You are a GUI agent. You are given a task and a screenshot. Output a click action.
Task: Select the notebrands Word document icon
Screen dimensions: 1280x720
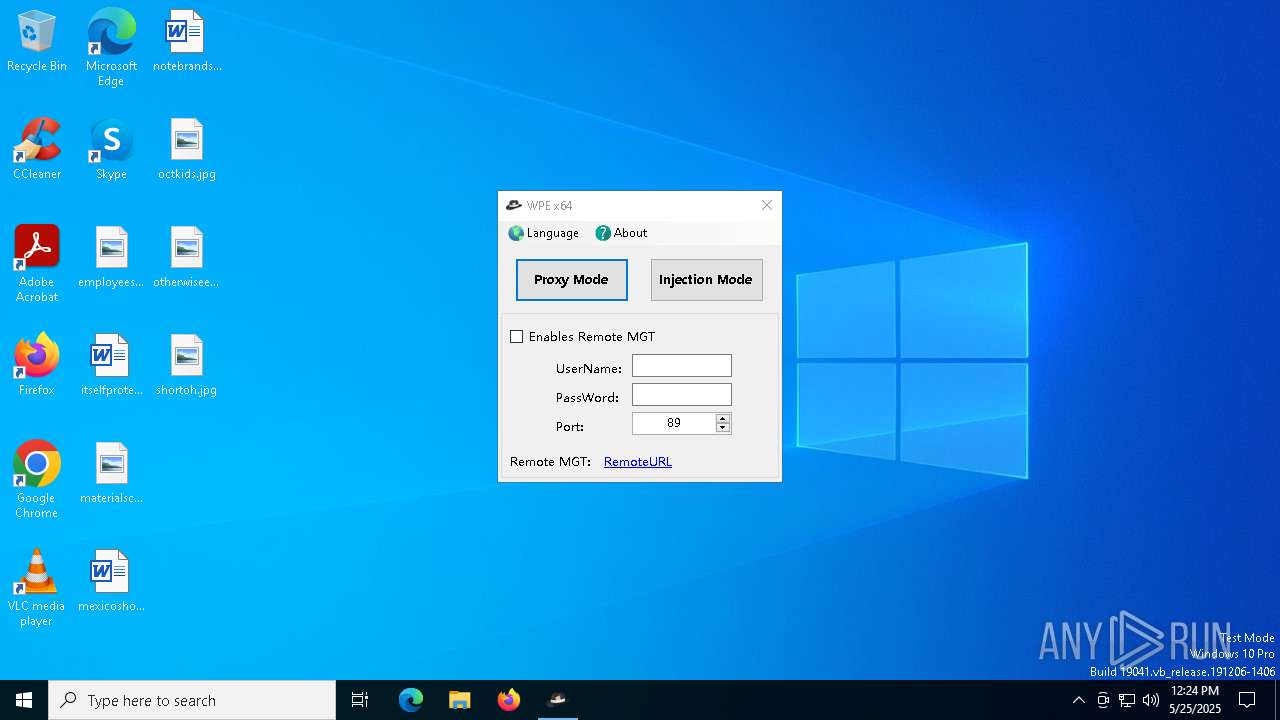click(187, 41)
